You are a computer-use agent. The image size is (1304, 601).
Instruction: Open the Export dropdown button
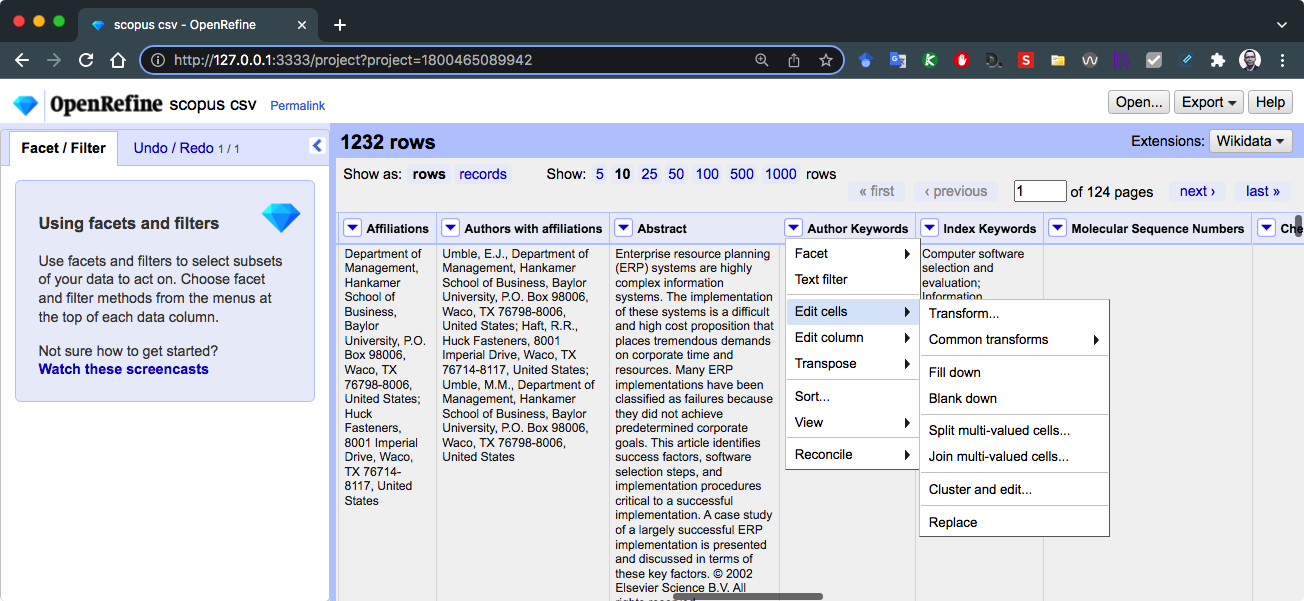tap(1210, 102)
